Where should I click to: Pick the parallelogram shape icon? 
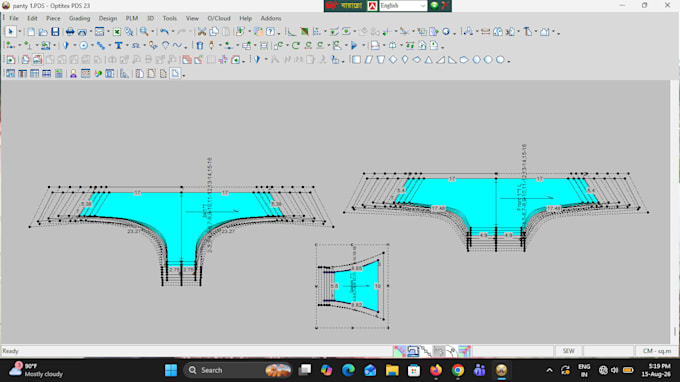(368, 60)
